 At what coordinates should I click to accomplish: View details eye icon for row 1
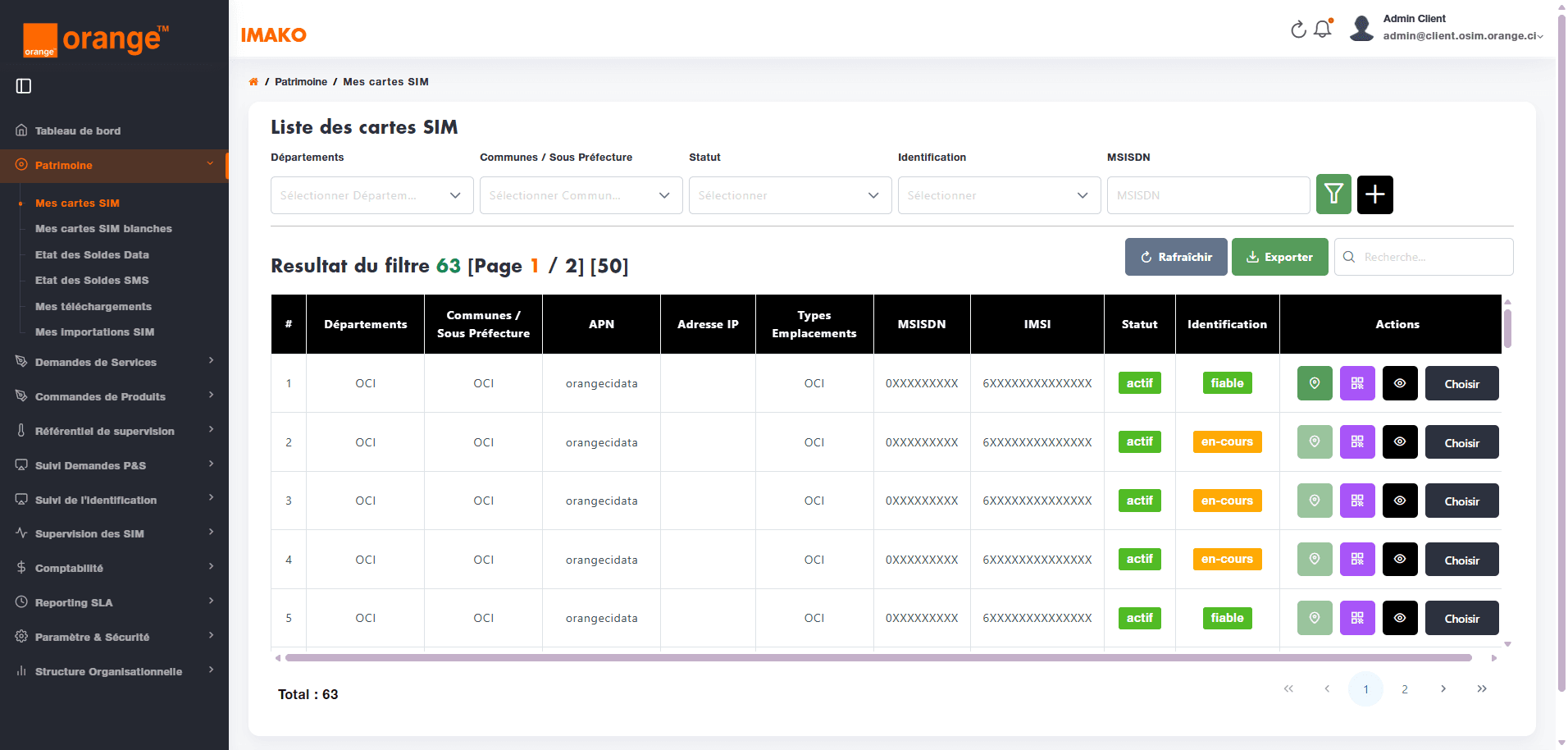1400,383
